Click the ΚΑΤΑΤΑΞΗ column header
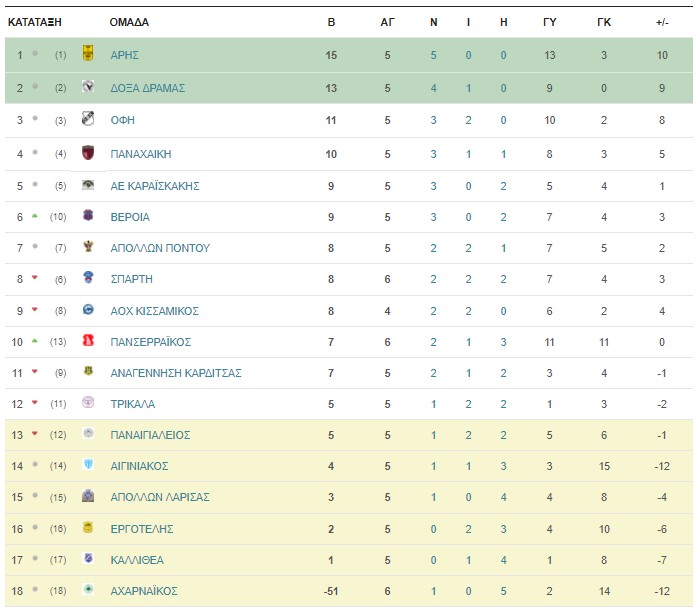Screen dimensions: 696x608 click(35, 22)
